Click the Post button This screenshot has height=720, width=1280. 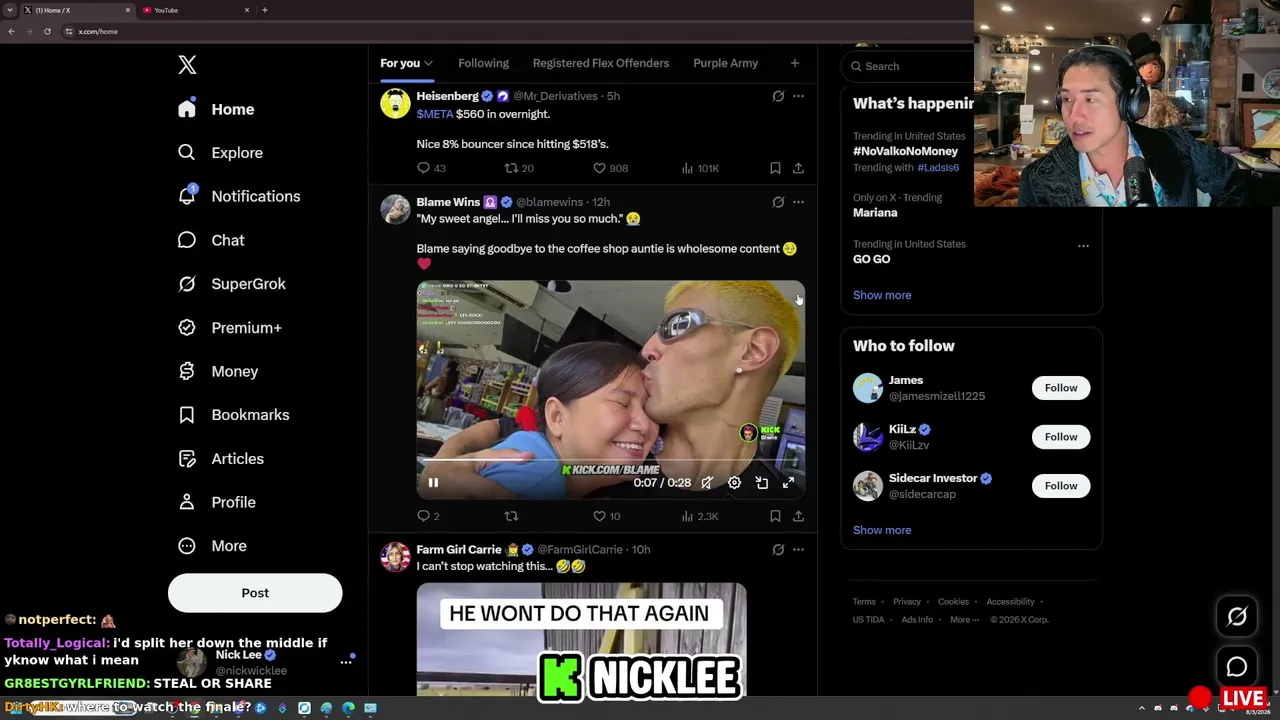click(x=255, y=593)
